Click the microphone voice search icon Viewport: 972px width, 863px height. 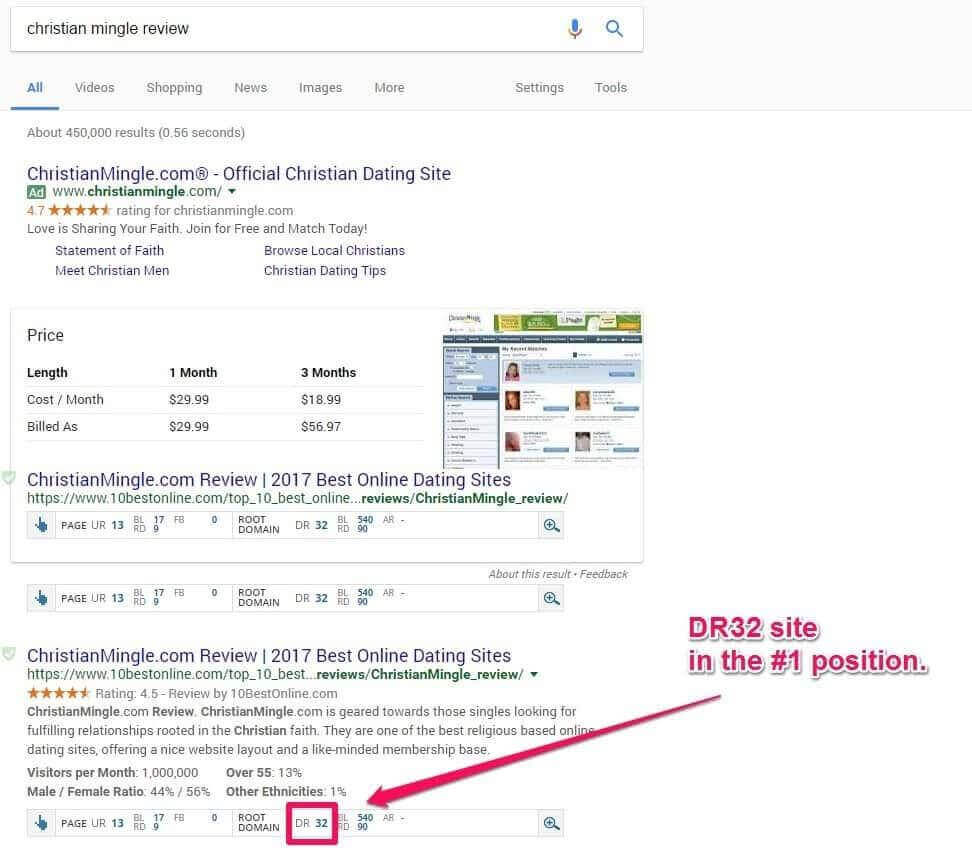coord(575,29)
